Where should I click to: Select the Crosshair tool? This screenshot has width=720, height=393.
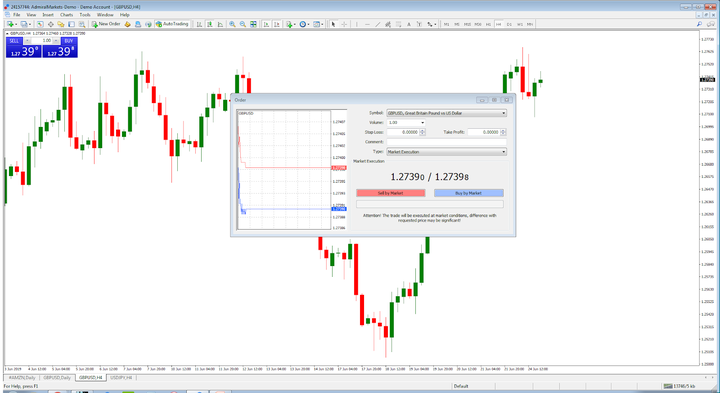tap(344, 24)
